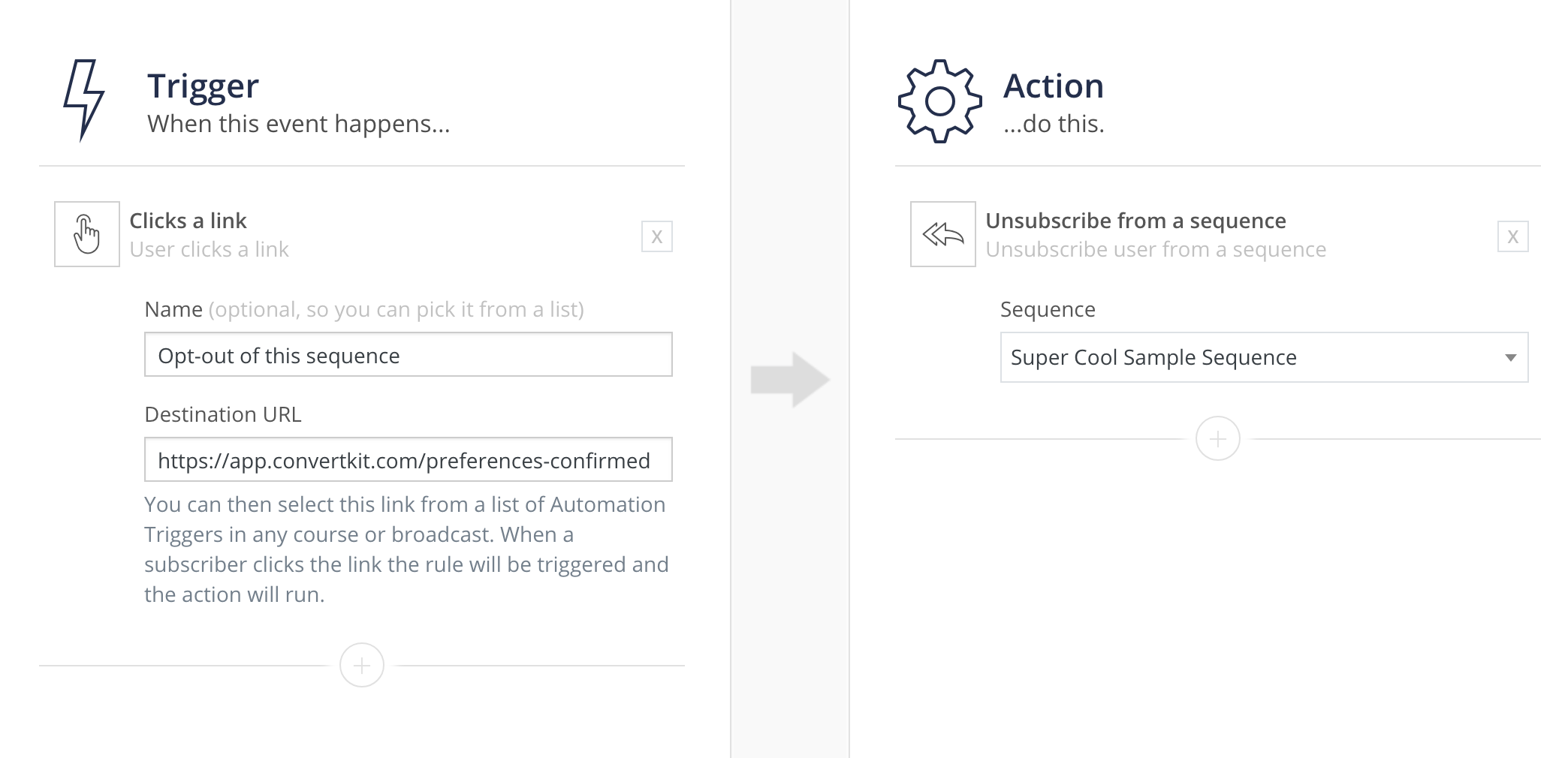Select the Unsubscribe double-arrow reply icon
The height and width of the screenshot is (758, 1568).
(x=943, y=234)
